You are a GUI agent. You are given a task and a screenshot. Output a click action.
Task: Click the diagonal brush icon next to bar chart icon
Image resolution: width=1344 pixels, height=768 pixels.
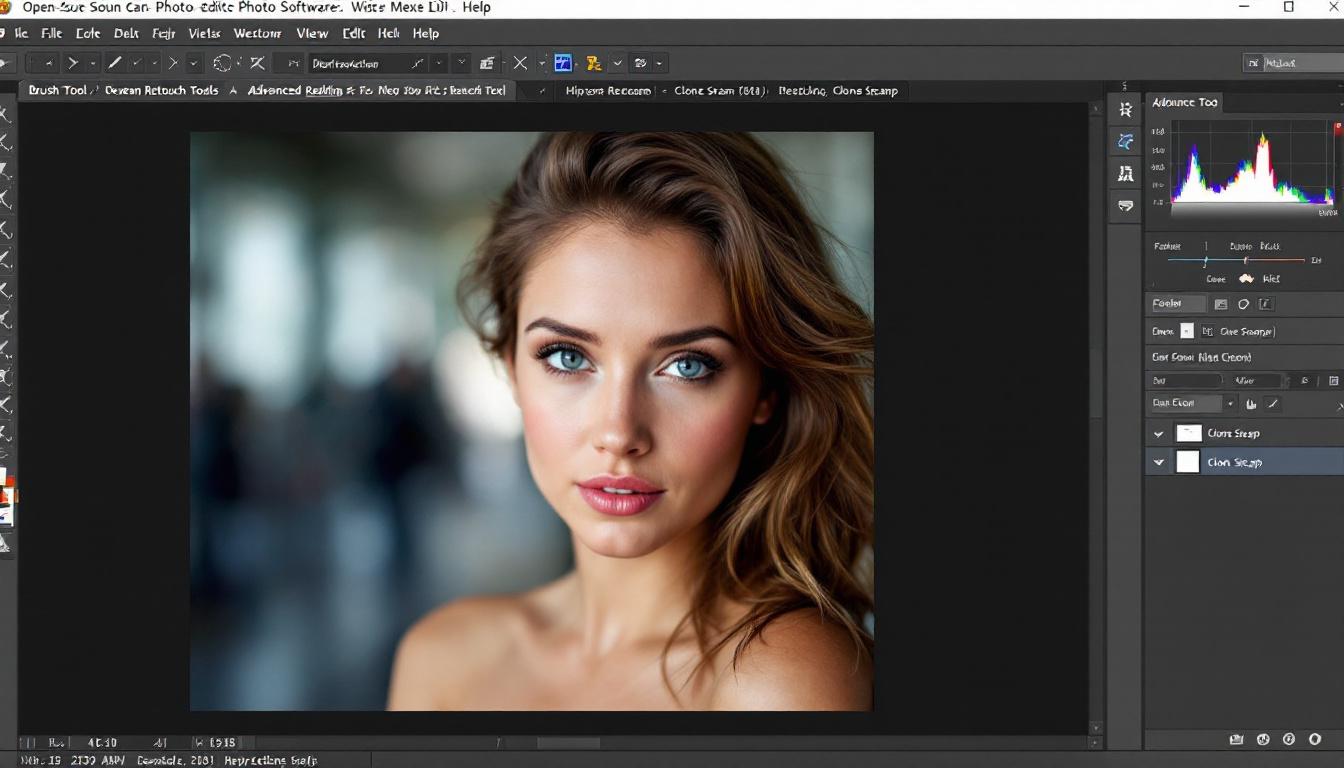tap(1273, 404)
